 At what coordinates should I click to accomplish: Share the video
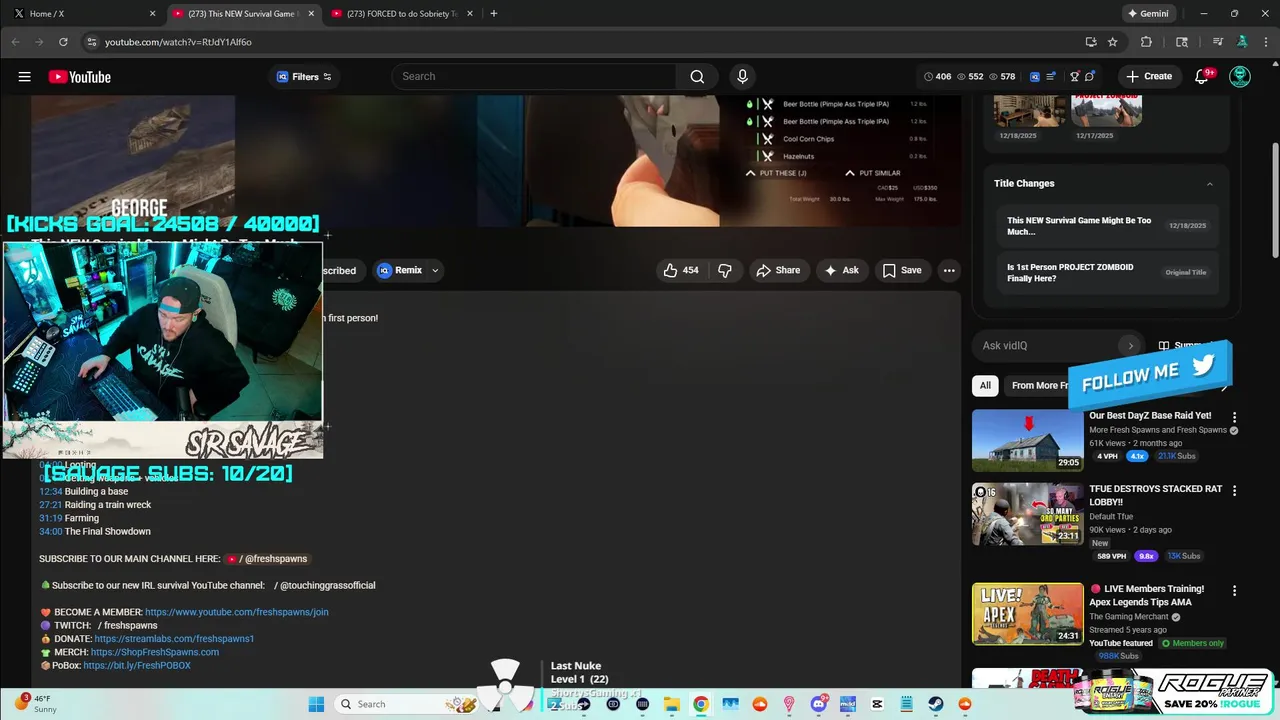778,270
